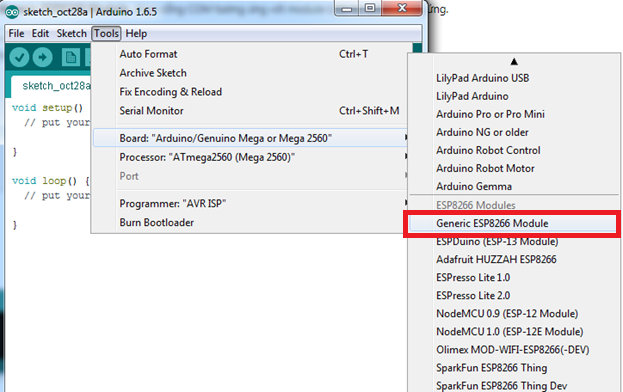Open Serial Monitor
This screenshot has width=623, height=392.
(252, 111)
